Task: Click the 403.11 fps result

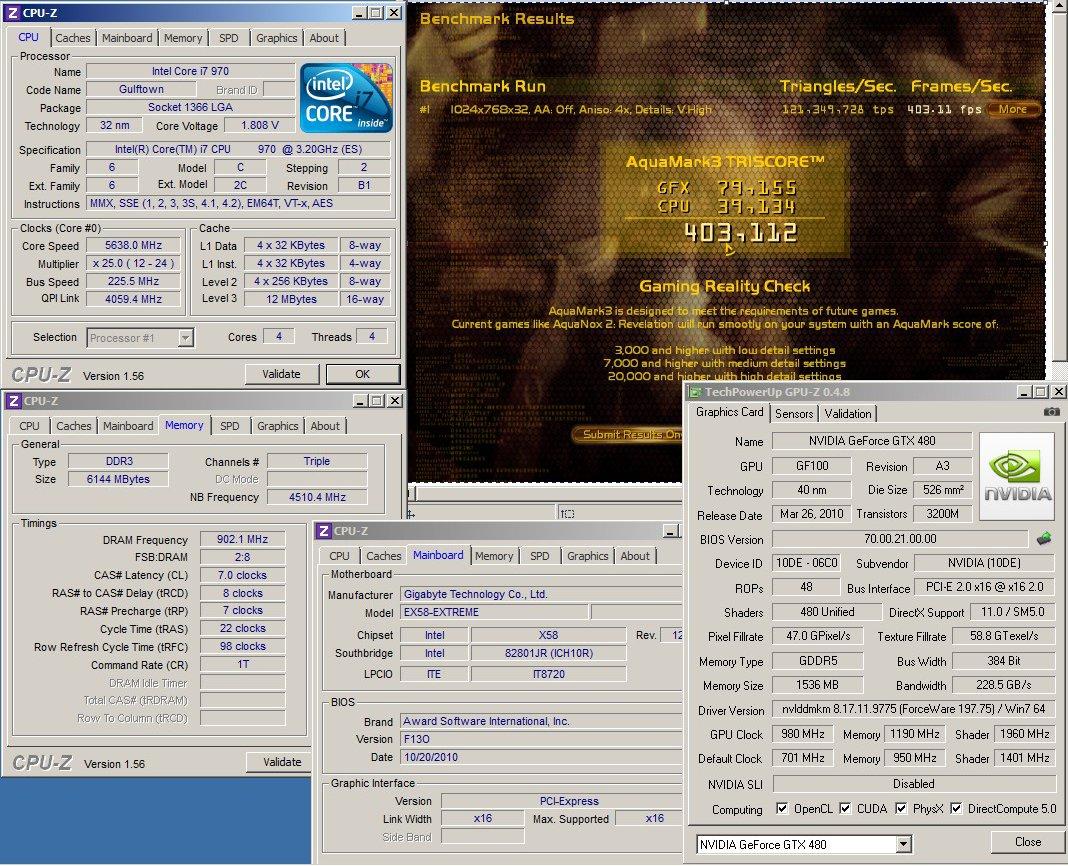Action: 944,109
